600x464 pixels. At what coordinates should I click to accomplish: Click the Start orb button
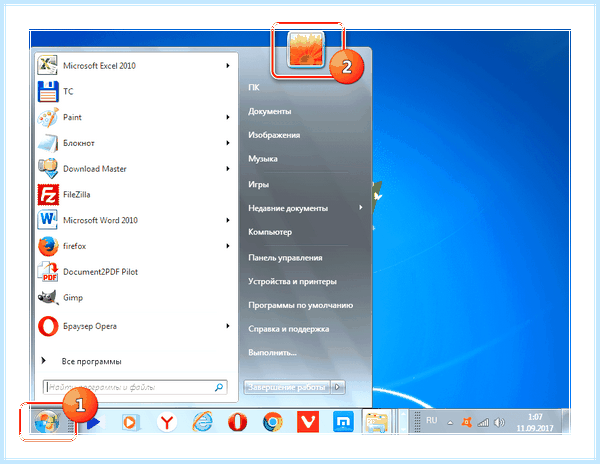pyautogui.click(x=47, y=422)
